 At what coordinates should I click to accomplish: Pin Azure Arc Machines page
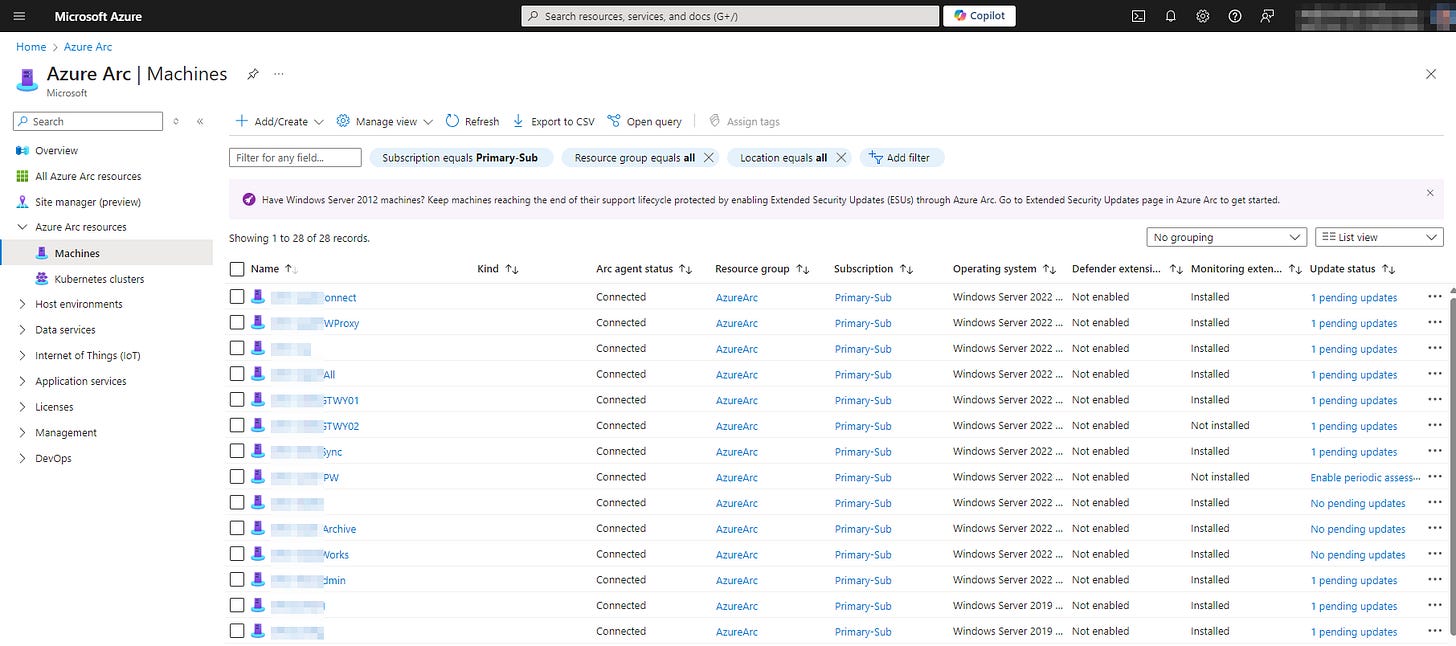253,74
